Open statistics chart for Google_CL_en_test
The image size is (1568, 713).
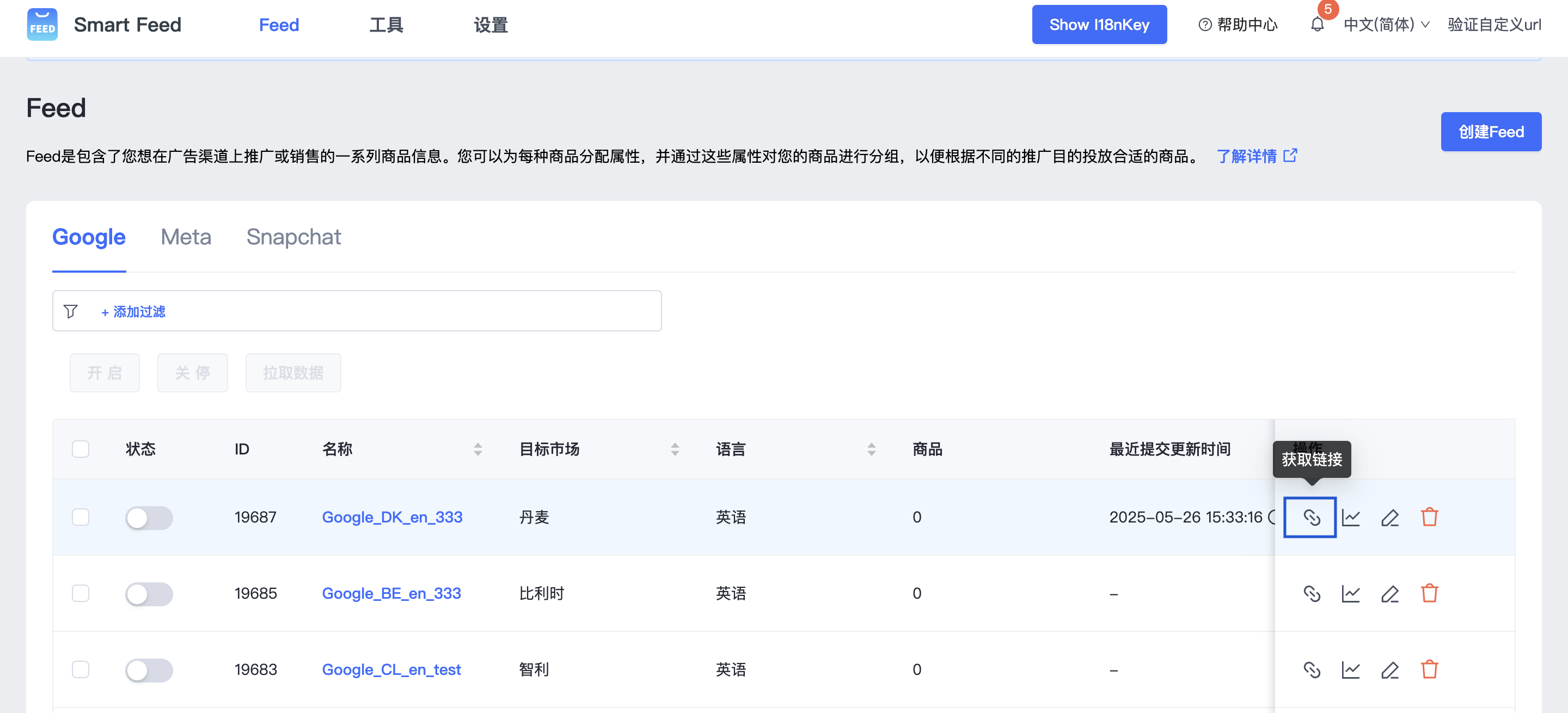click(x=1351, y=669)
